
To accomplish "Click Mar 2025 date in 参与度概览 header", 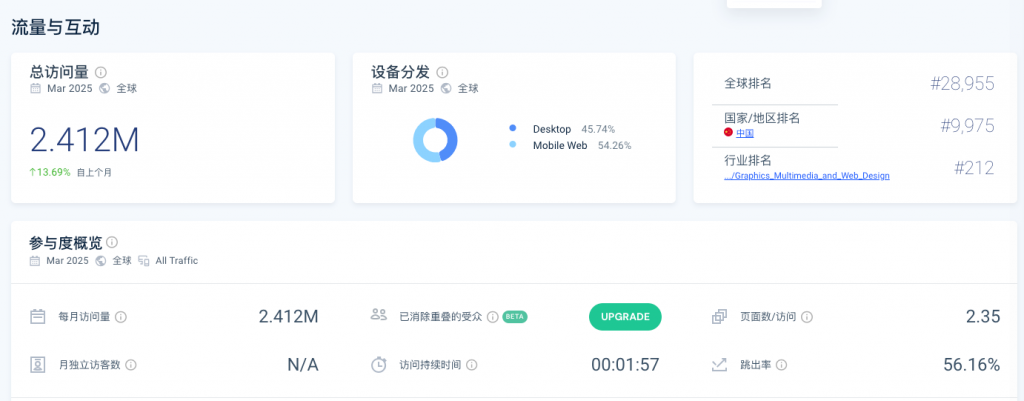I will (67, 261).
